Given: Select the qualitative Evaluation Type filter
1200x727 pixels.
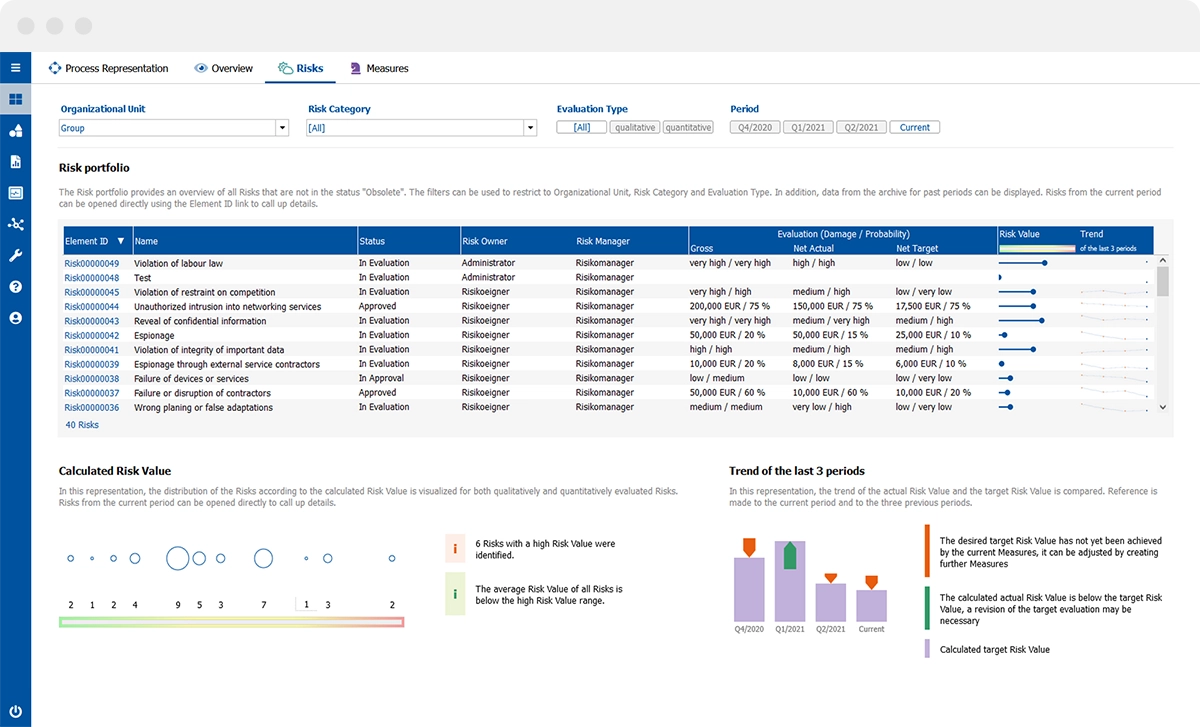Looking at the screenshot, I should point(634,127).
